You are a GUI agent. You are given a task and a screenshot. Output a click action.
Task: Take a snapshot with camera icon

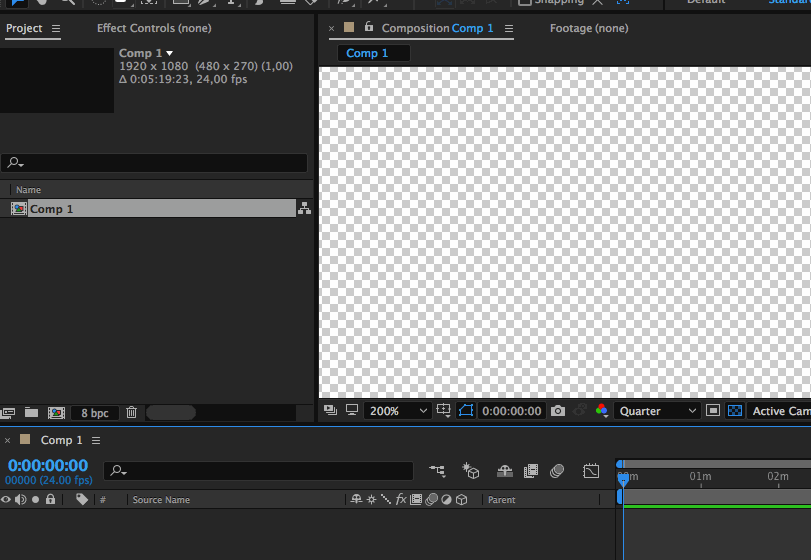558,411
